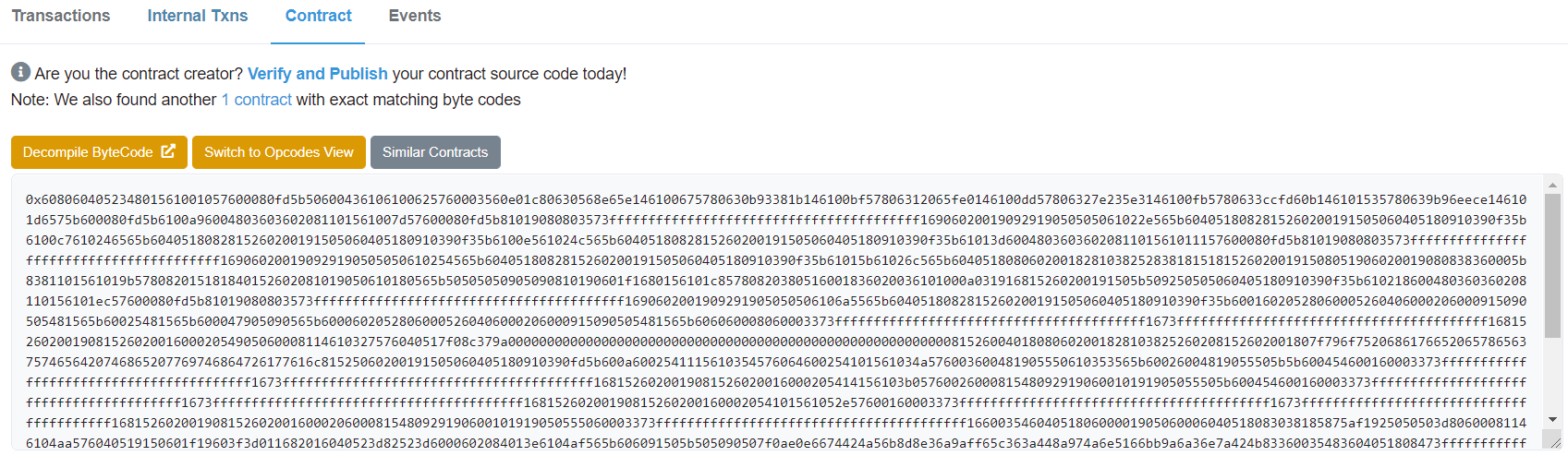Click the last visible bytecode line starting 6104aa
This screenshot has width=1568, height=456.
pos(776,443)
